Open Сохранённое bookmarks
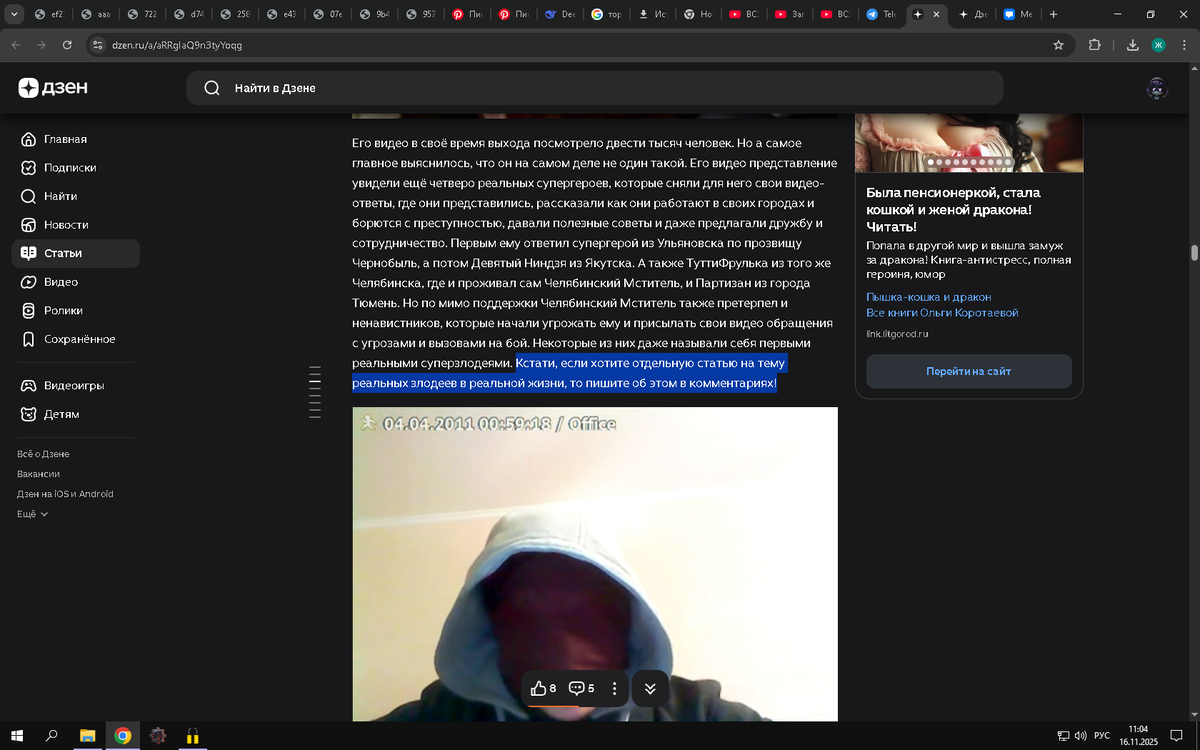Viewport: 1200px width, 750px height. point(75,339)
